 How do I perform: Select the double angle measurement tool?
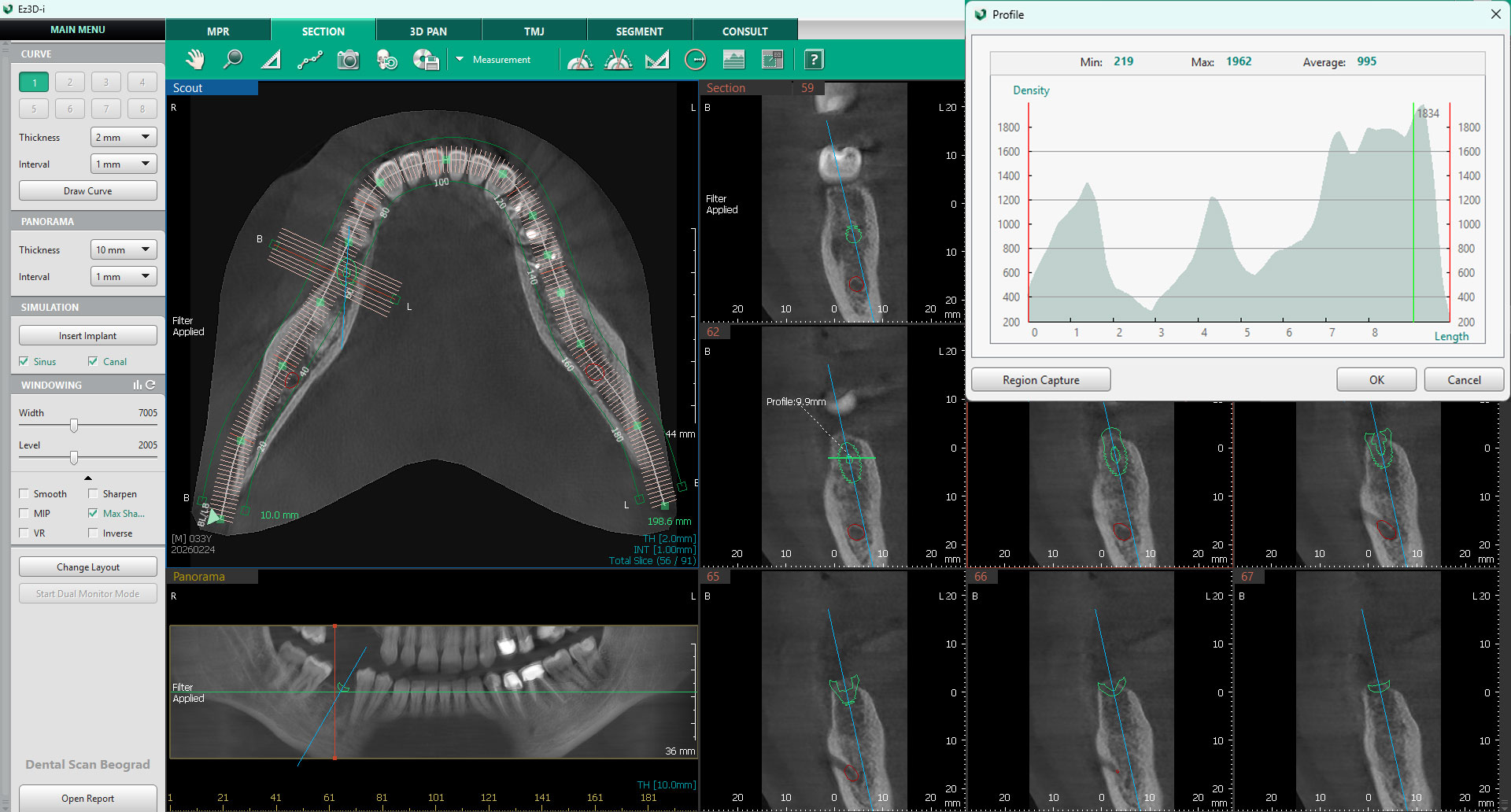(619, 60)
